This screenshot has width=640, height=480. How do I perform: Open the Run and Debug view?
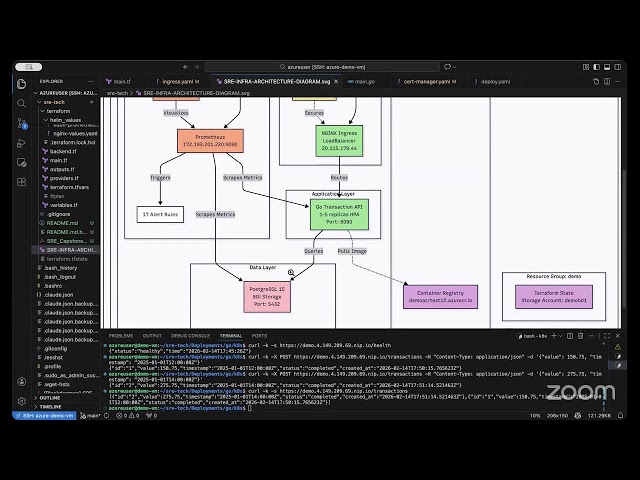tap(22, 143)
